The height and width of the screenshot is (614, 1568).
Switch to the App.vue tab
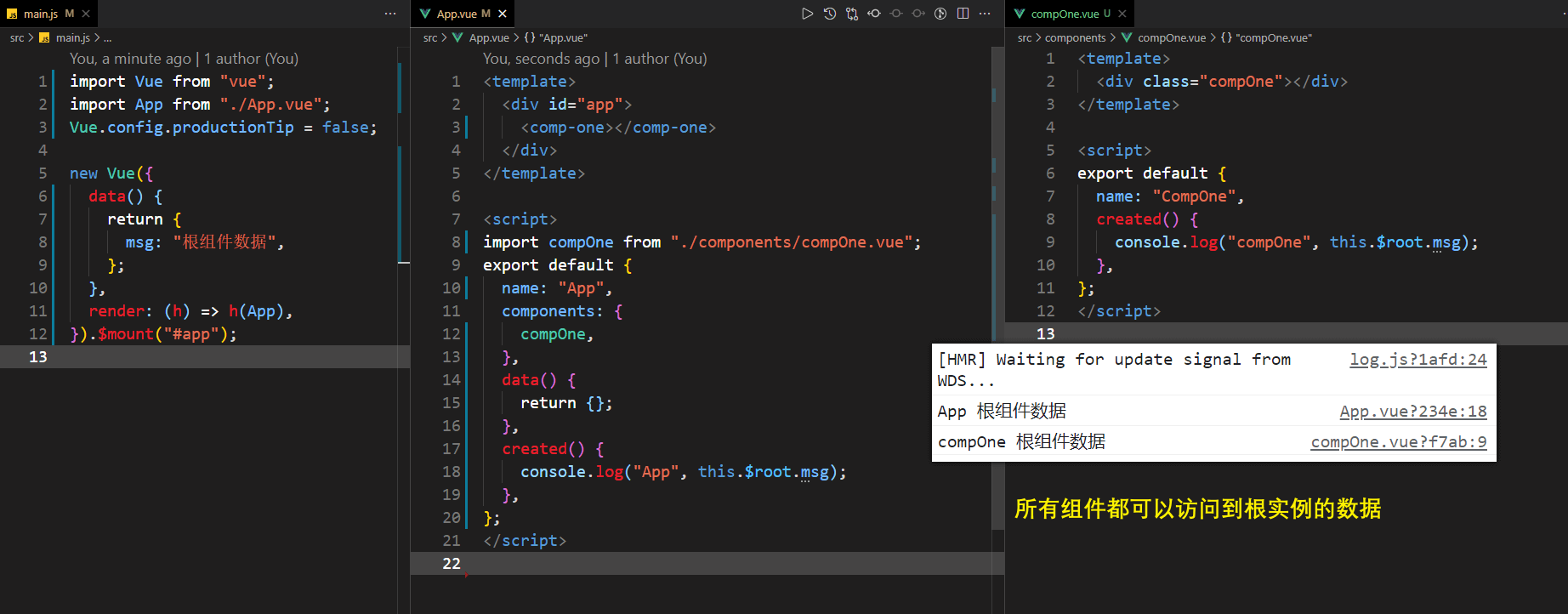click(x=463, y=14)
